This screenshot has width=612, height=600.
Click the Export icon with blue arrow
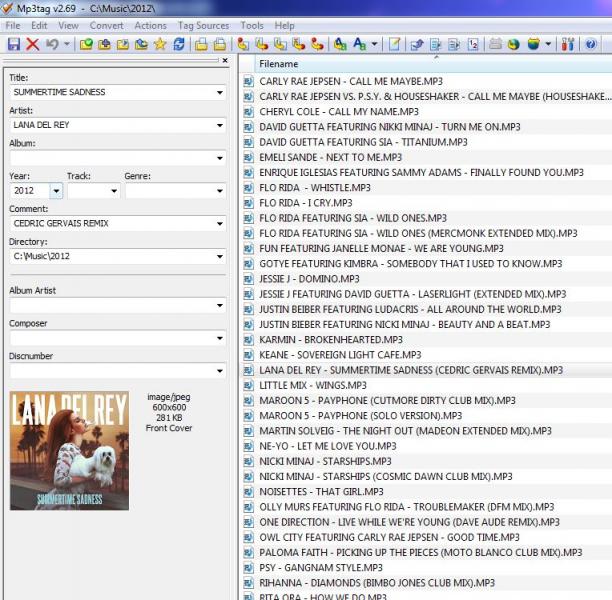(x=417, y=45)
